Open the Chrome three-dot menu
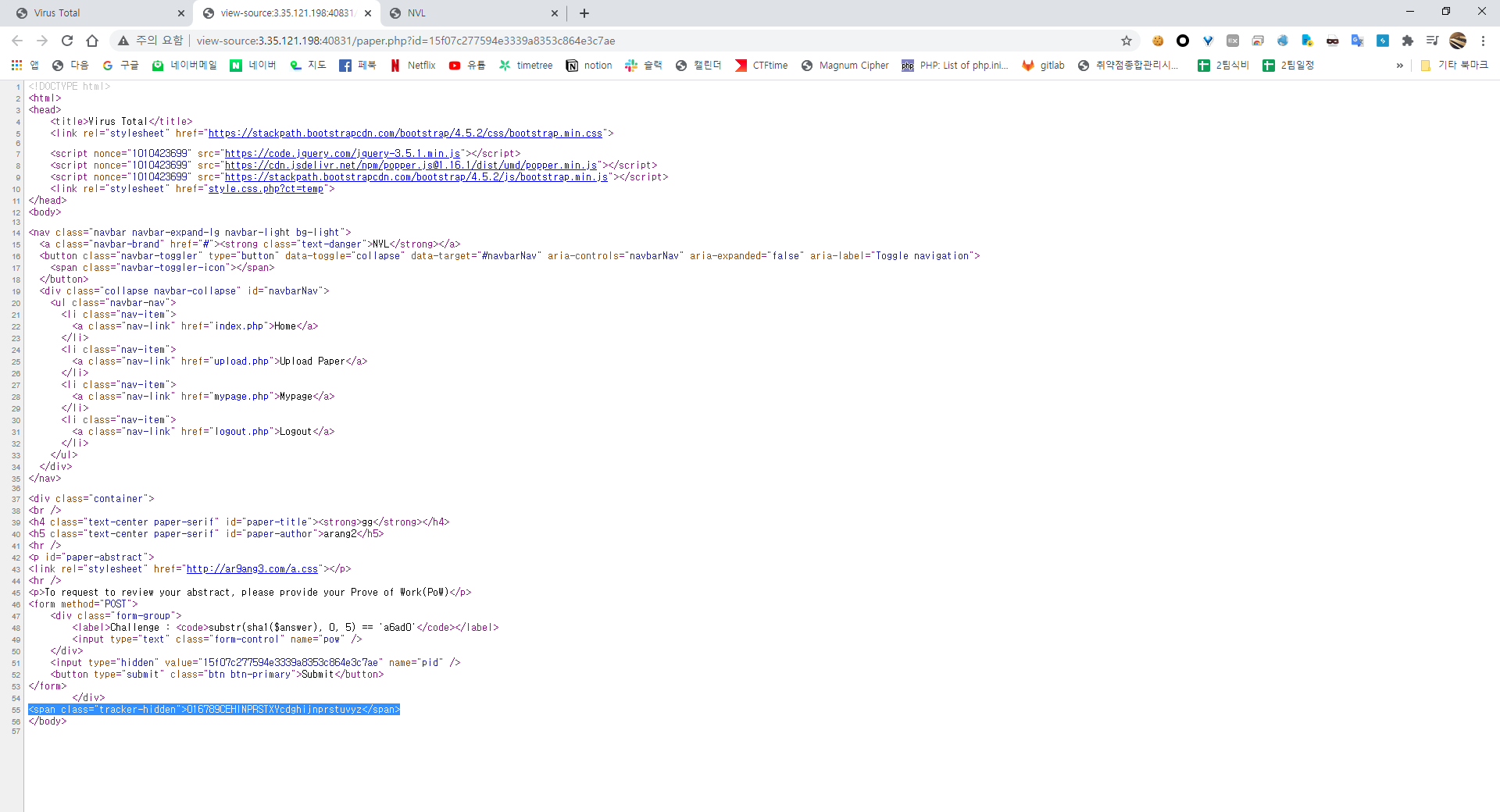 click(x=1483, y=41)
